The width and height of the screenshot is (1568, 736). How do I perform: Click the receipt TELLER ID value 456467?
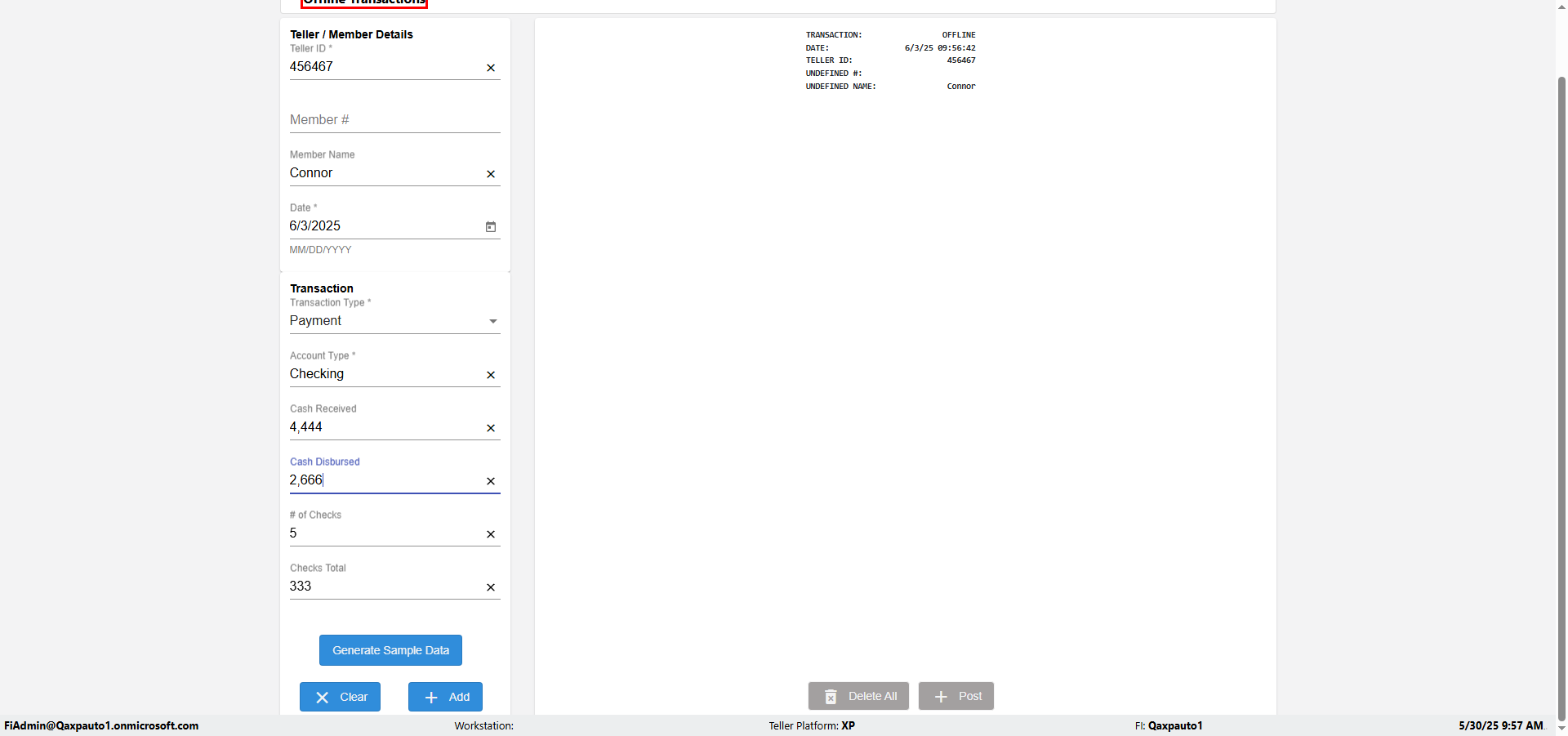coord(961,60)
